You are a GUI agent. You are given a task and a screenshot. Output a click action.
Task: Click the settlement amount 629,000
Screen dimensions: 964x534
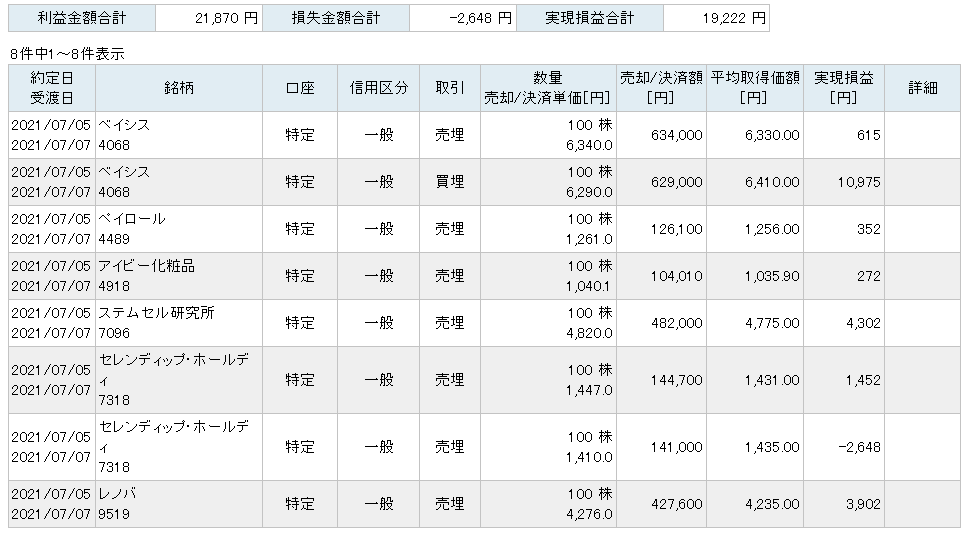point(662,182)
